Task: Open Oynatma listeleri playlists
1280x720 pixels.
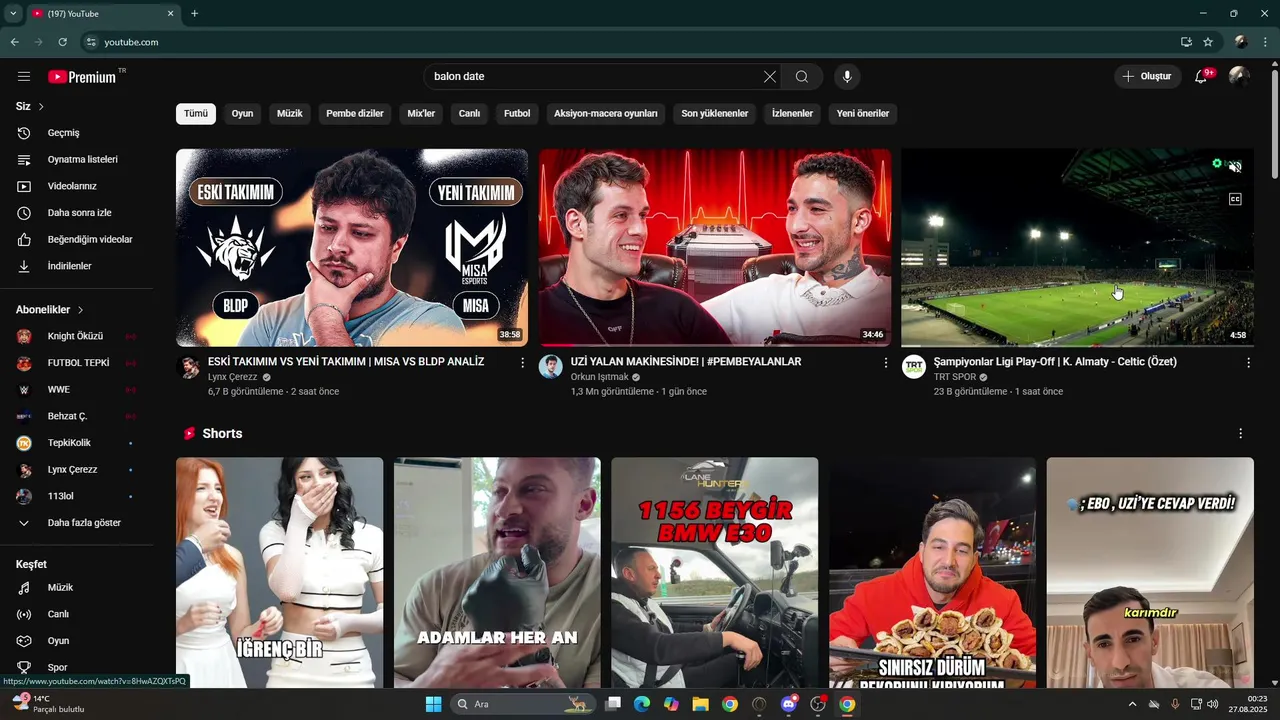Action: click(80, 159)
